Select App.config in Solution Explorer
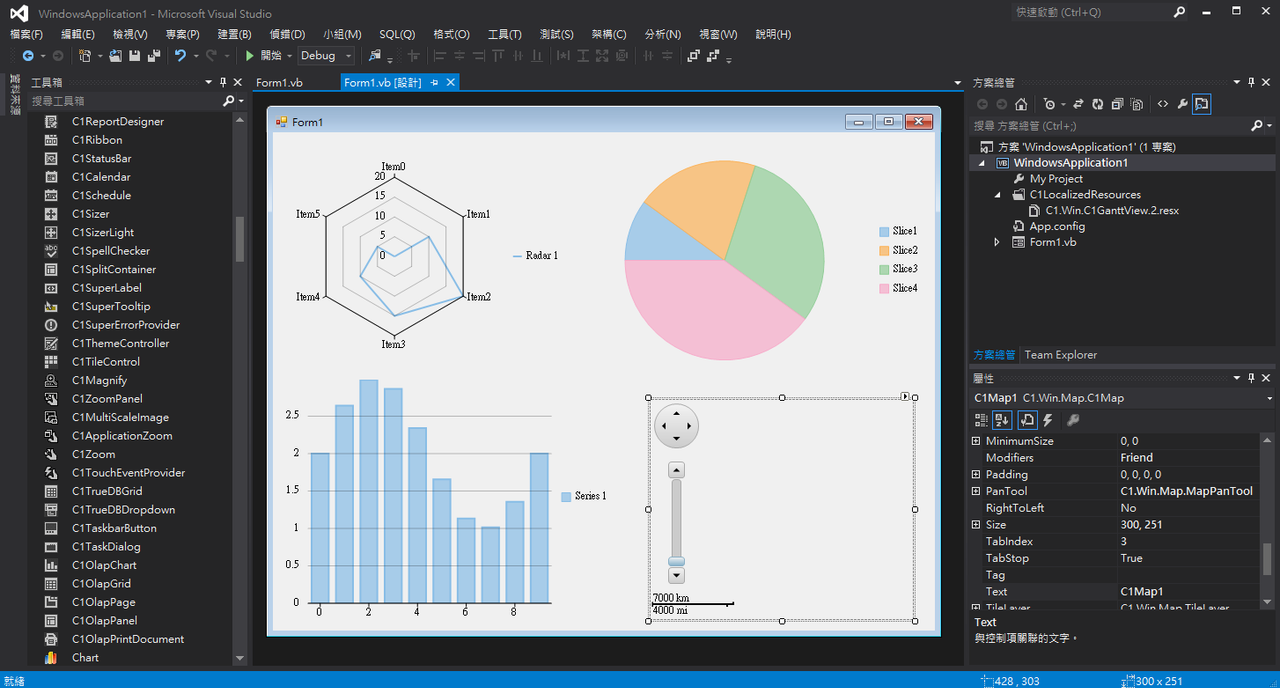Viewport: 1280px width, 688px height. pos(1057,227)
